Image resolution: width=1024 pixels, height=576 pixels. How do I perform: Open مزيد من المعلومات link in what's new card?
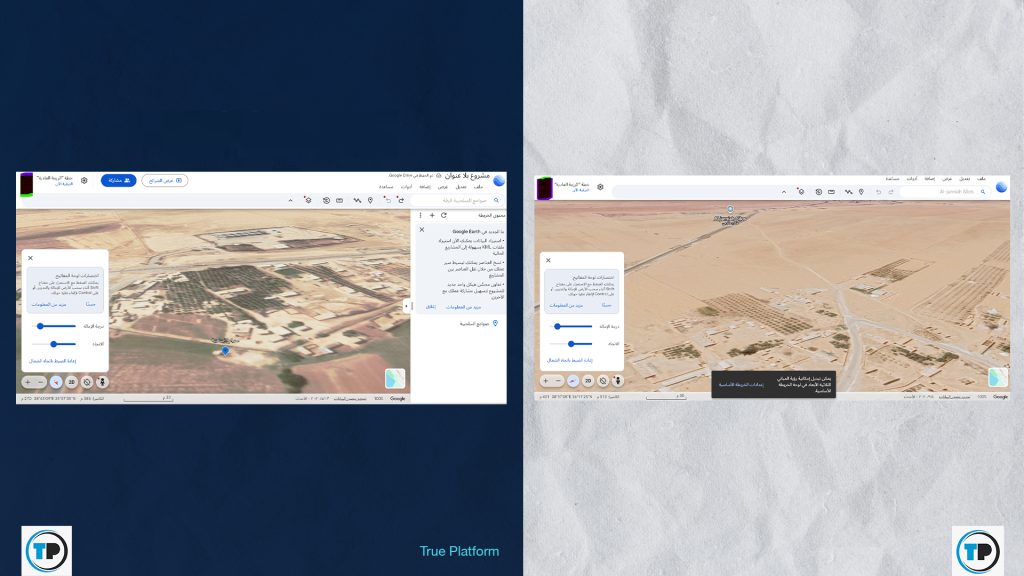(x=463, y=307)
